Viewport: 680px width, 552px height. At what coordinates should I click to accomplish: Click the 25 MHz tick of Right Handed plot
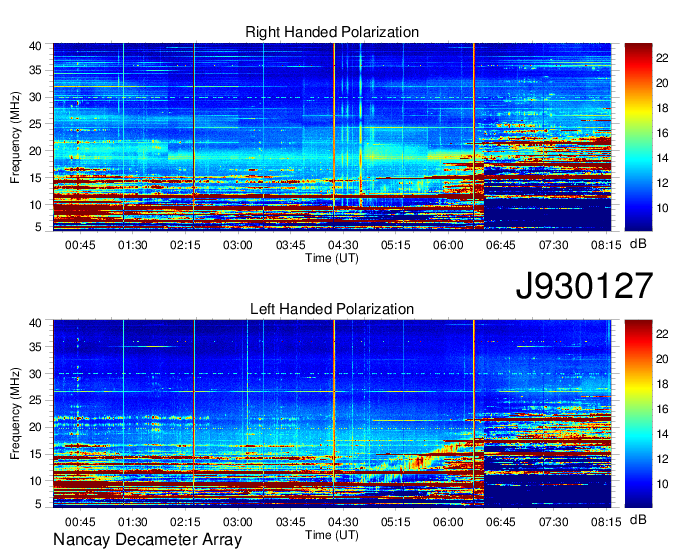pyautogui.click(x=35, y=124)
